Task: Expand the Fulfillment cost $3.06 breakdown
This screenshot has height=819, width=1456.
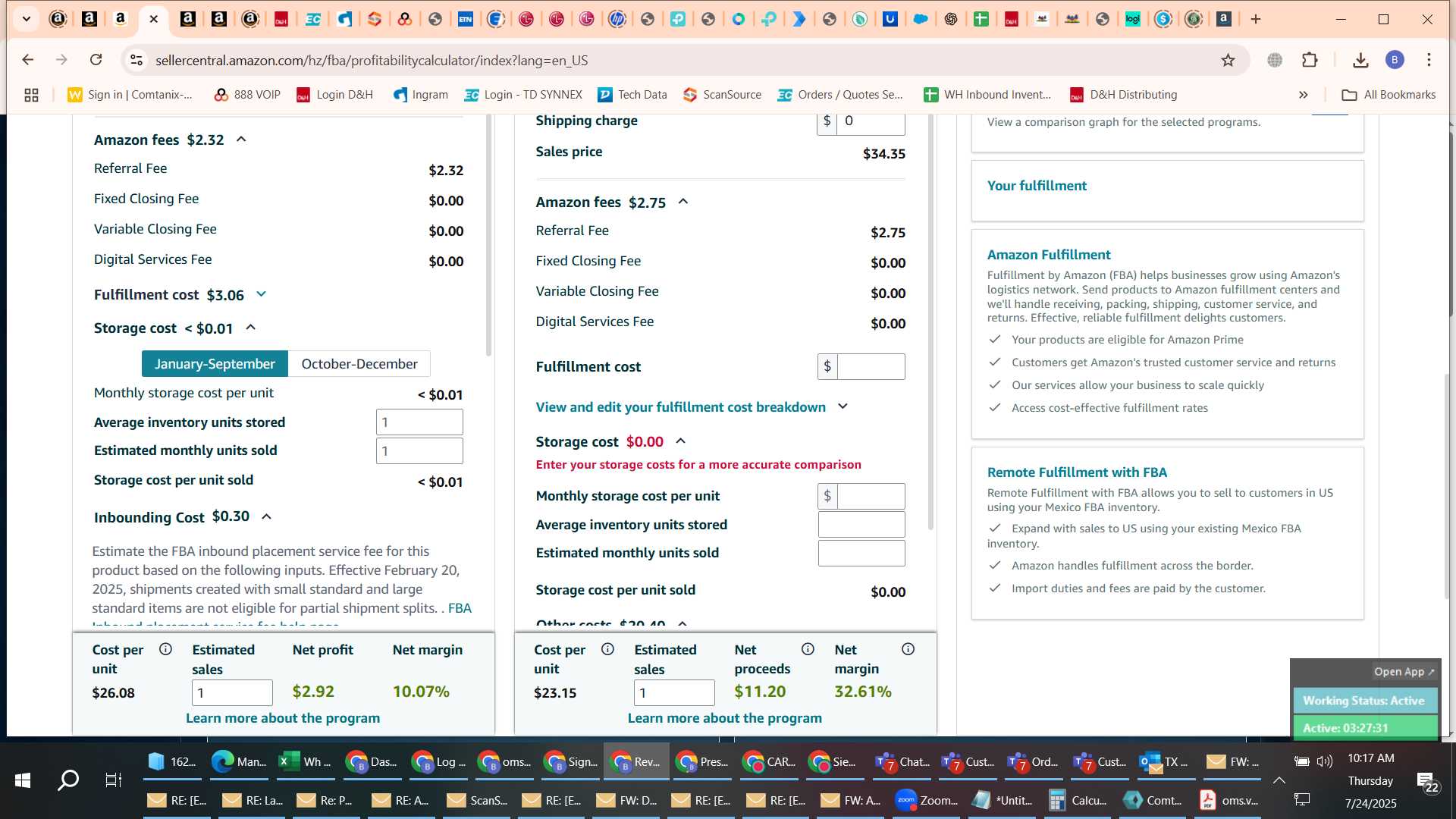Action: tap(262, 294)
